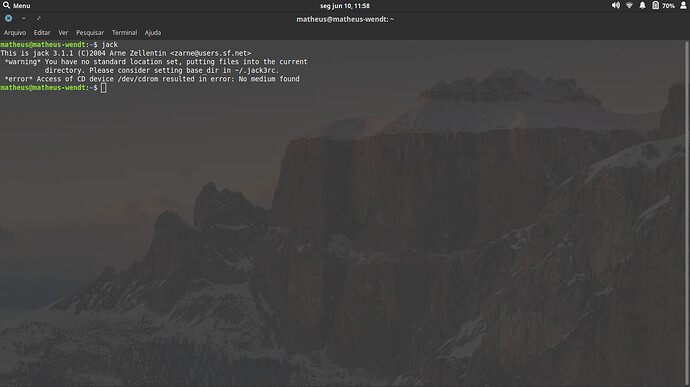Open the Terminal menu
Image resolution: width=690 pixels, height=387 pixels.
click(125, 33)
